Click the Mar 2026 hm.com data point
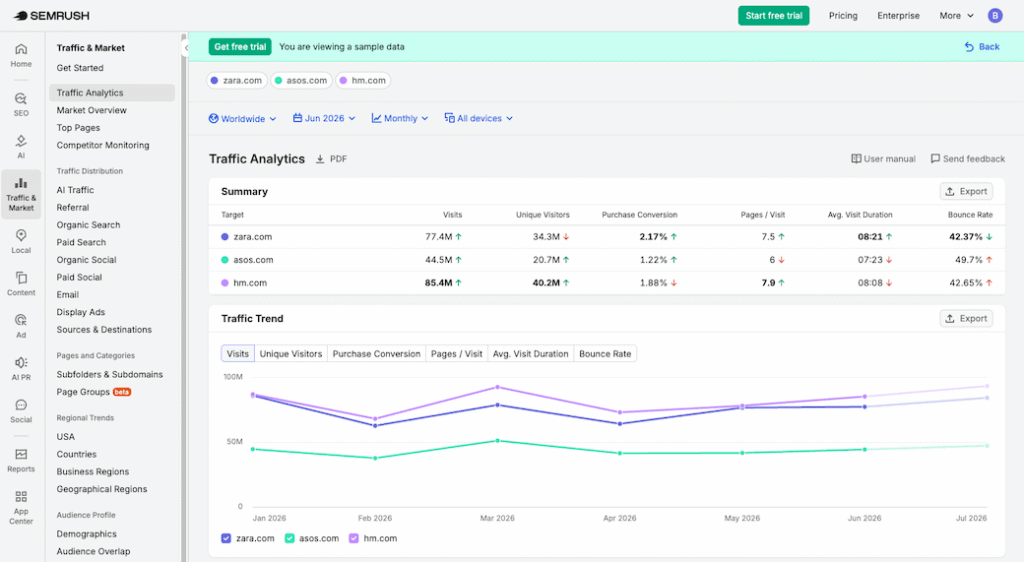1024x562 pixels. [498, 387]
